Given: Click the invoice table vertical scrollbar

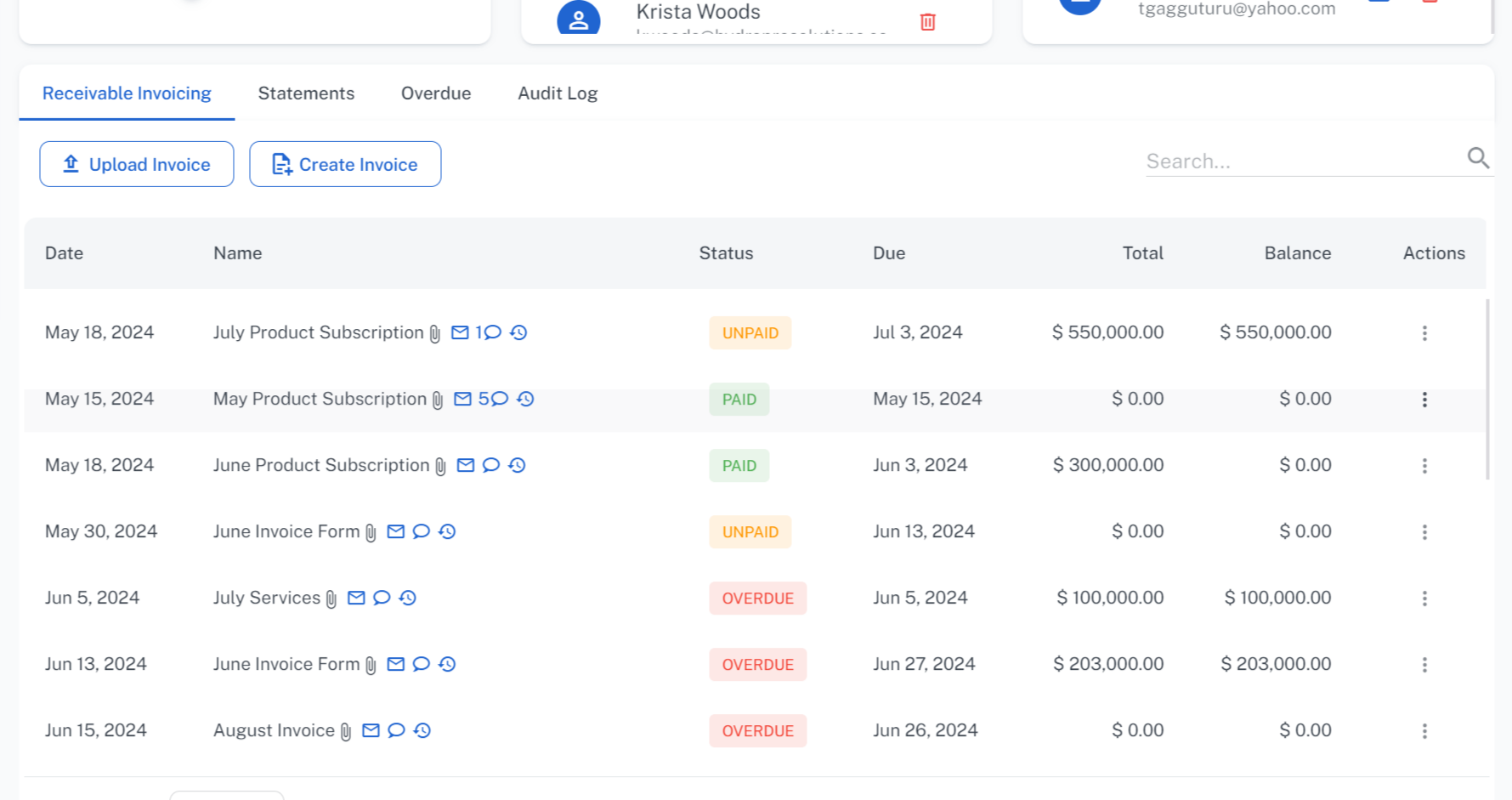Looking at the screenshot, I should pos(1488,389).
